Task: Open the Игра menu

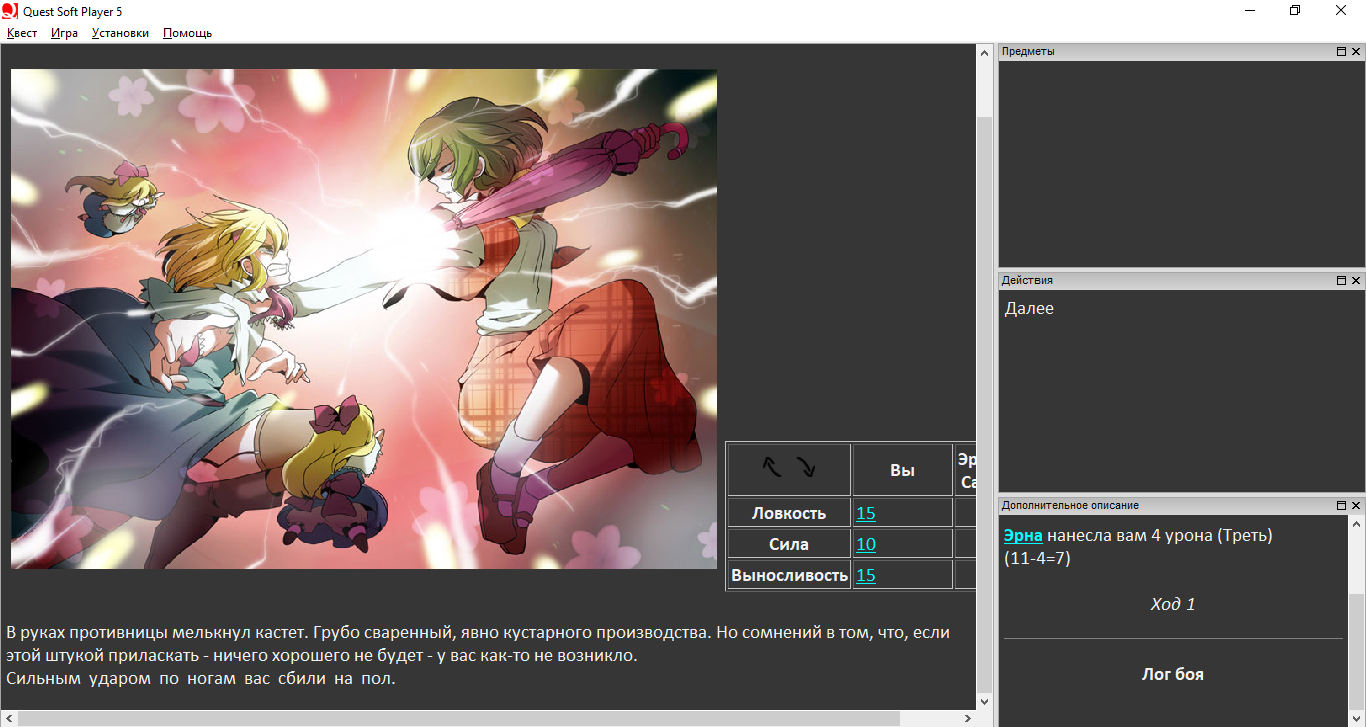Action: (x=64, y=33)
